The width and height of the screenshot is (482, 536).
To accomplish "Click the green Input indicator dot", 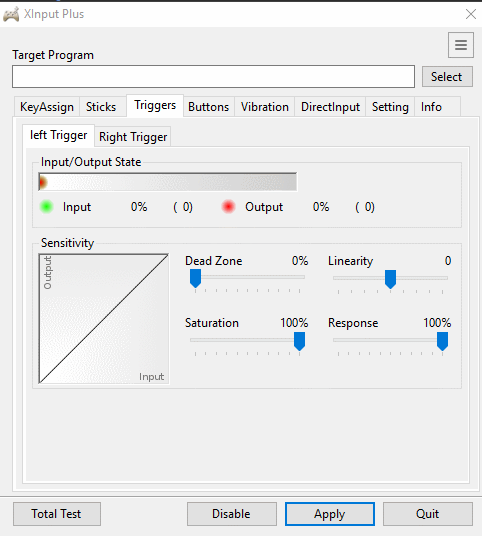I will [46, 207].
